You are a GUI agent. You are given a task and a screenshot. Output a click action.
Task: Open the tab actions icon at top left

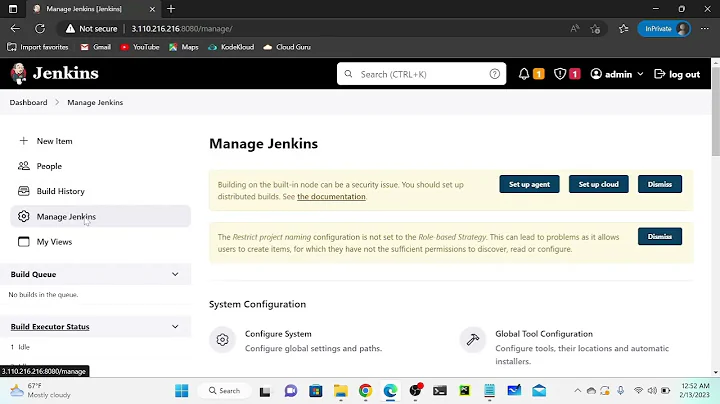(13, 9)
